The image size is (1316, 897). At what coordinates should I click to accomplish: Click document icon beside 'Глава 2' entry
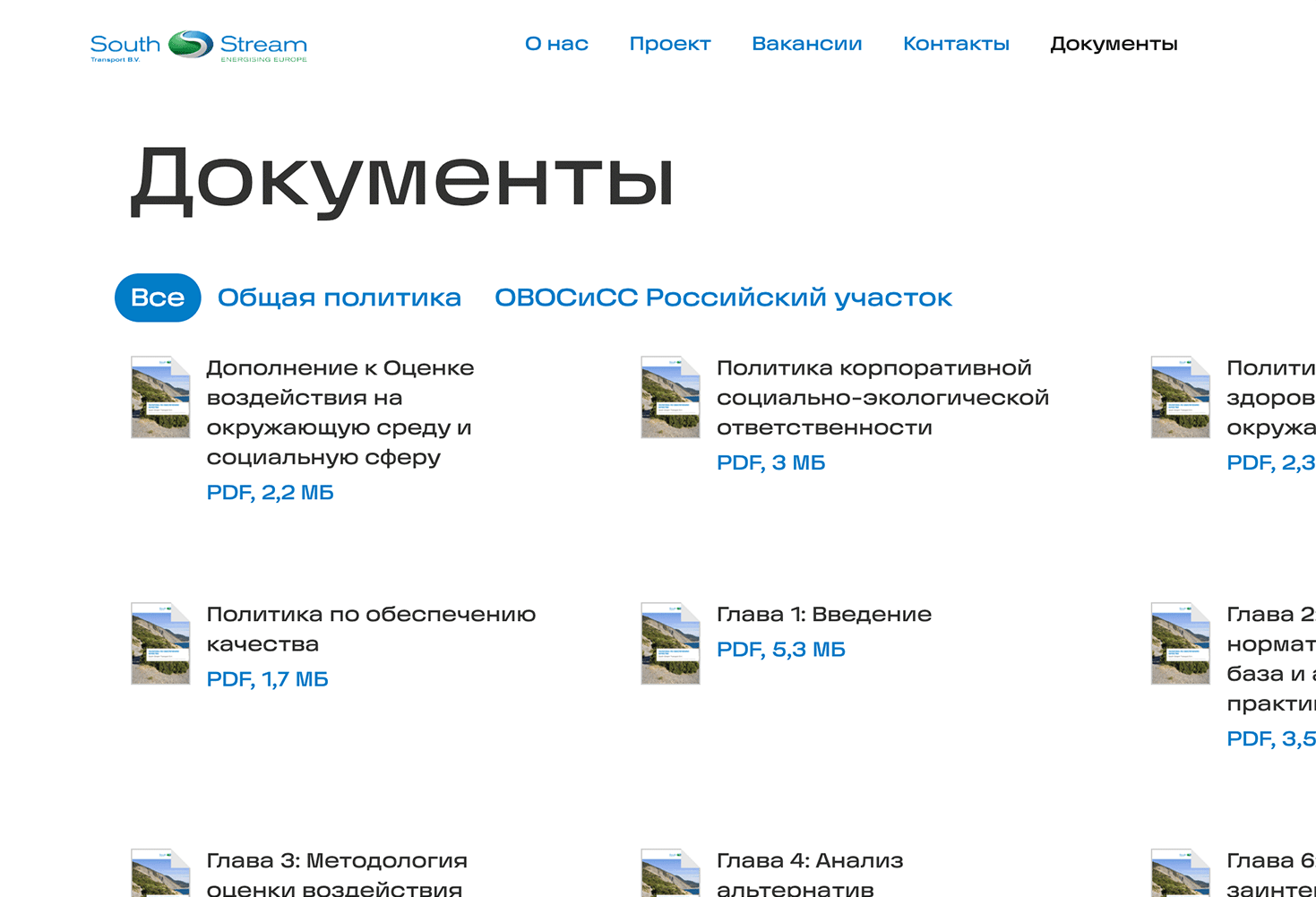(x=1180, y=643)
